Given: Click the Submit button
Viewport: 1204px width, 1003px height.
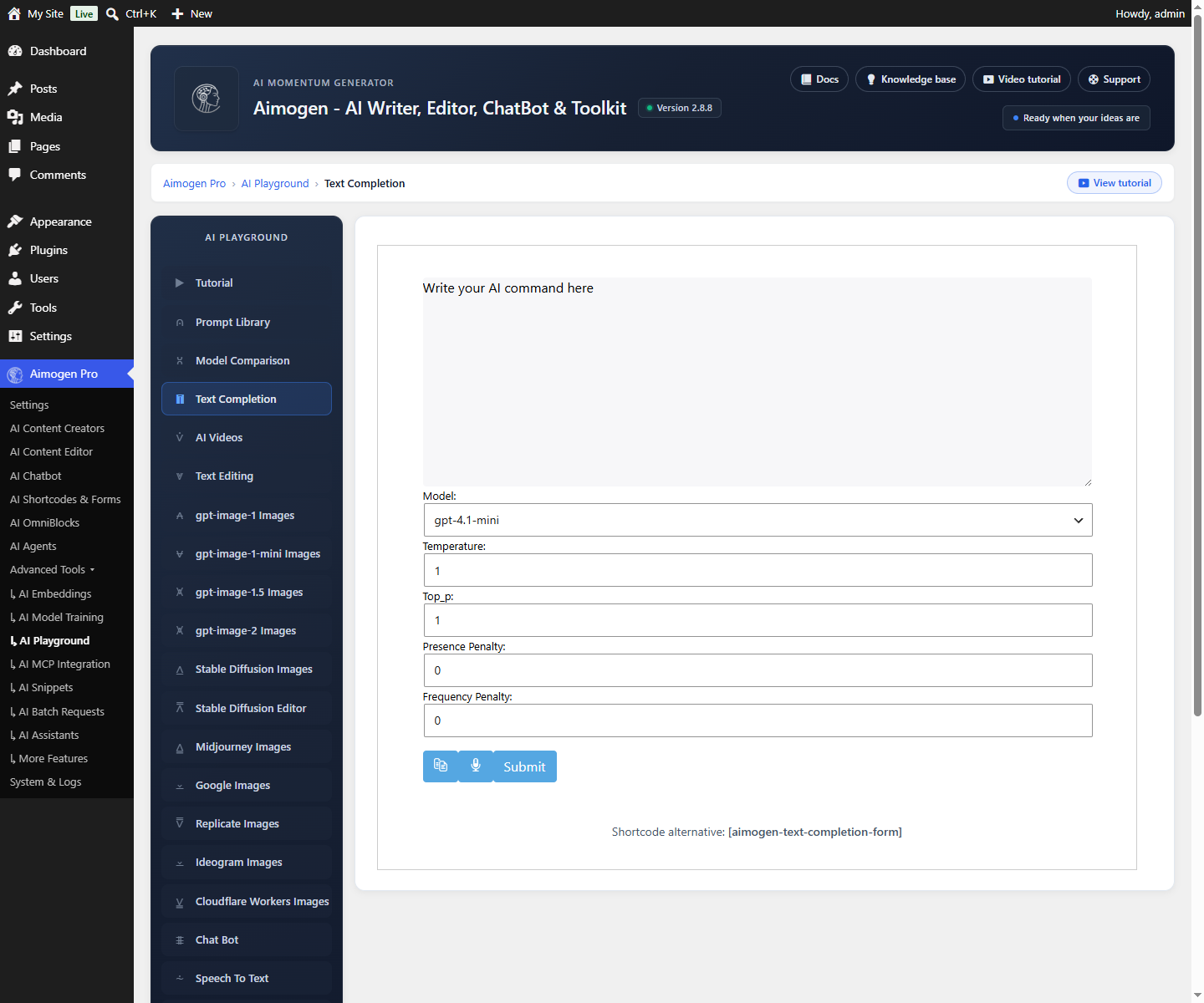Looking at the screenshot, I should pos(524,766).
